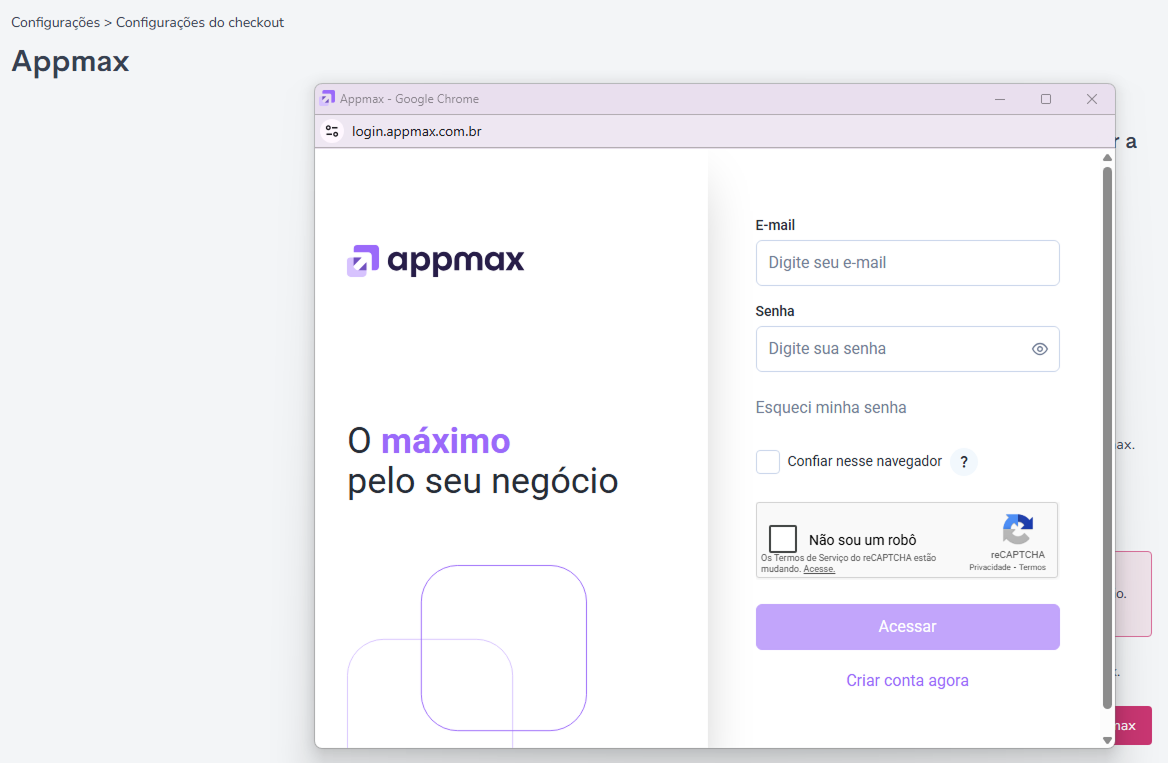The image size is (1168, 763).
Task: Click the popup vertical scrollbar thumb
Action: pyautogui.click(x=1107, y=438)
